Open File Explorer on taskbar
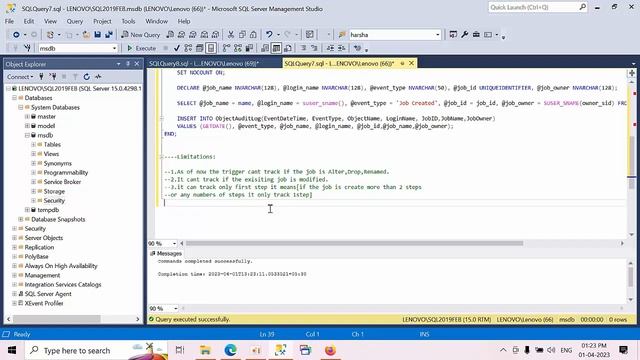640x360 pixels. pos(205,350)
